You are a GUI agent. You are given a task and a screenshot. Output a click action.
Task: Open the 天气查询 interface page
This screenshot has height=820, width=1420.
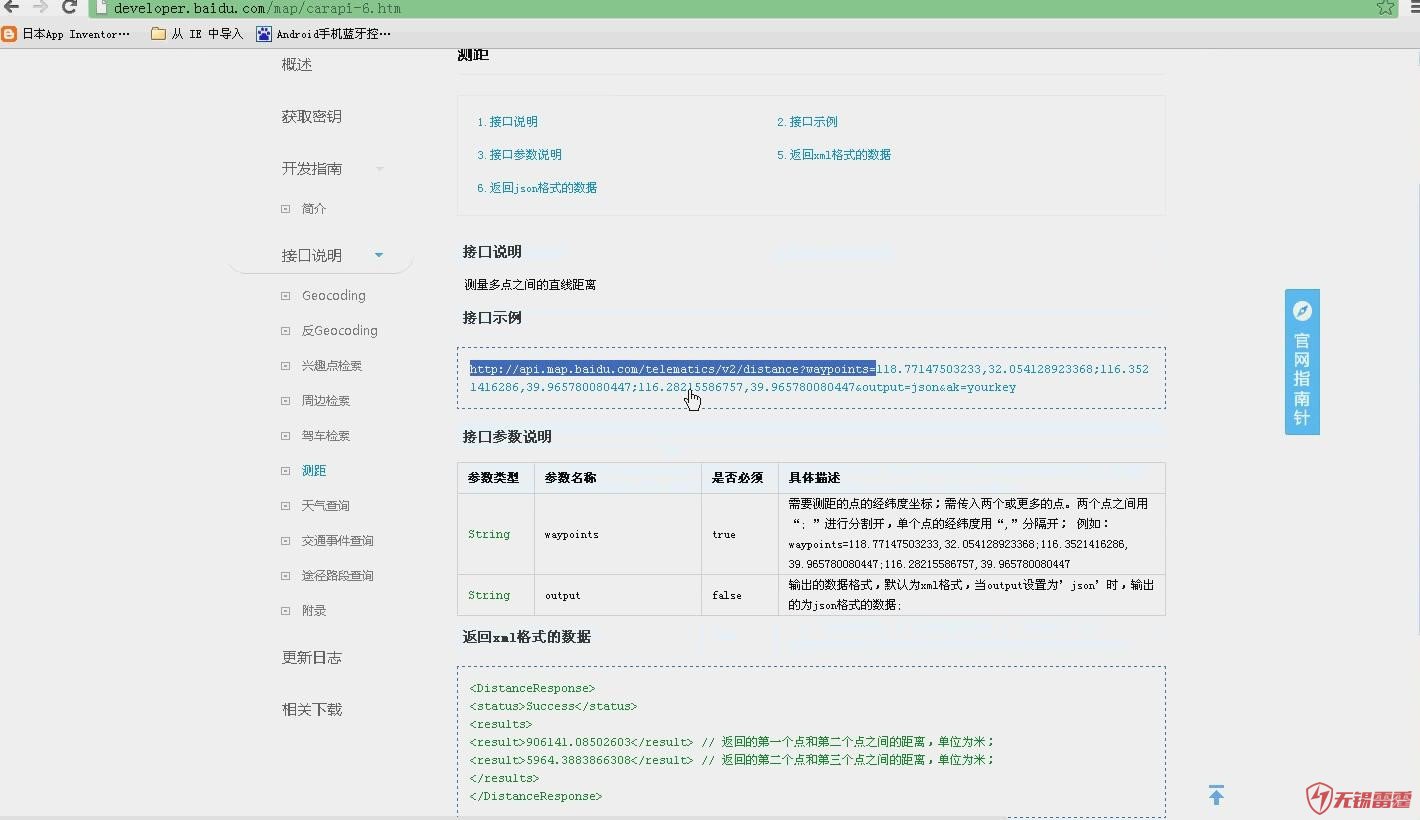click(326, 506)
